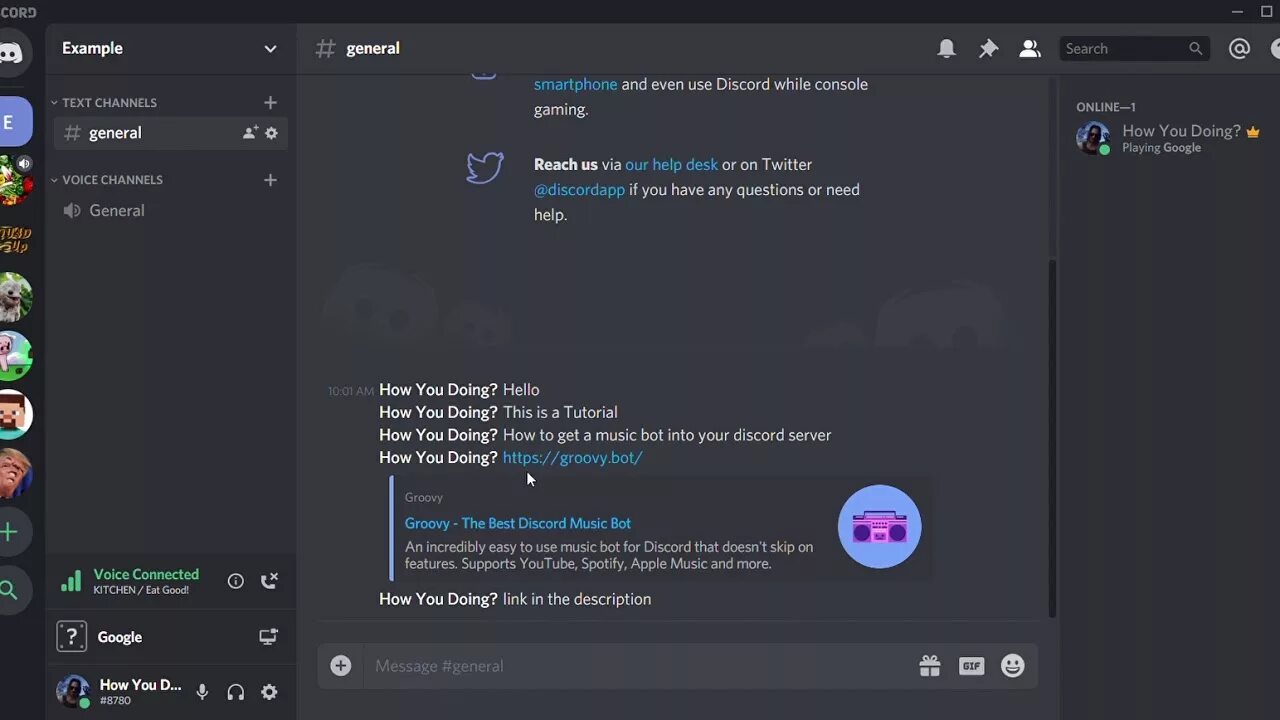Click the Voice Connected status text
The image size is (1280, 720).
click(x=146, y=574)
